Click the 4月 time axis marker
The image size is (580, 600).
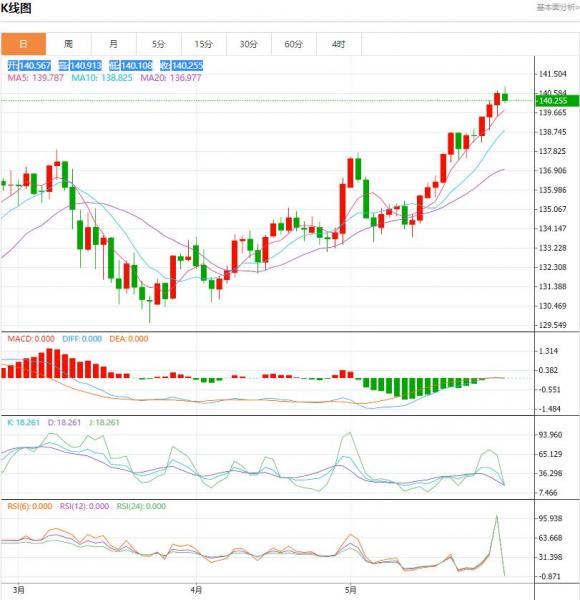point(196,590)
